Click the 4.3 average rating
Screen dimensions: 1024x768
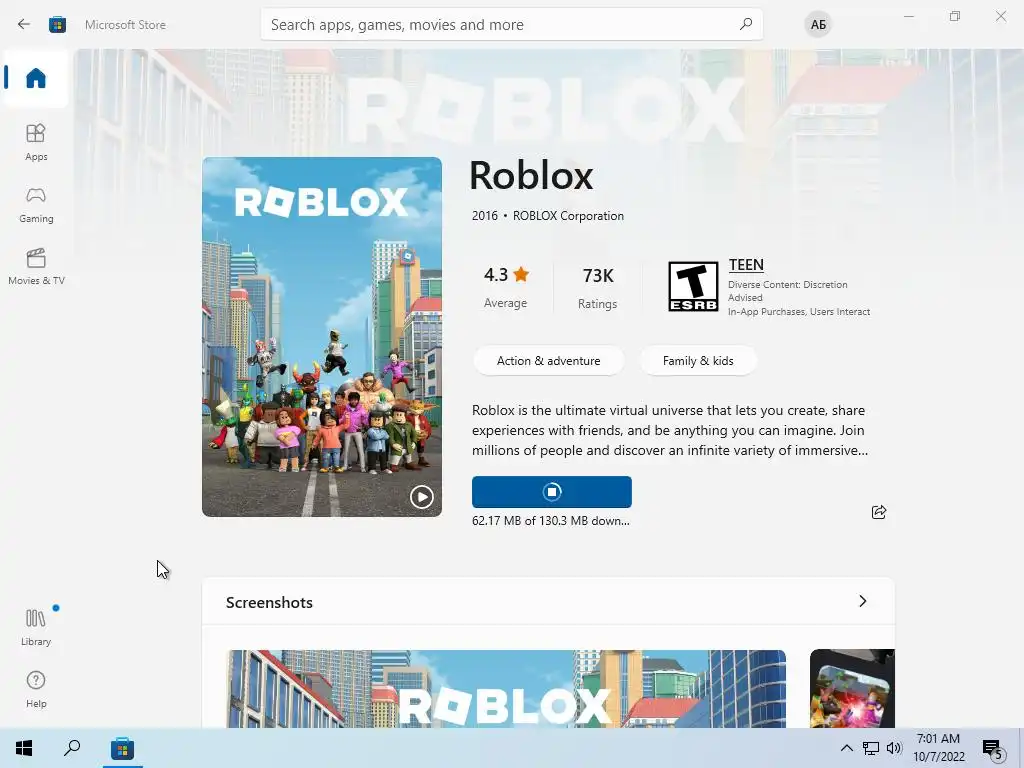(x=505, y=287)
